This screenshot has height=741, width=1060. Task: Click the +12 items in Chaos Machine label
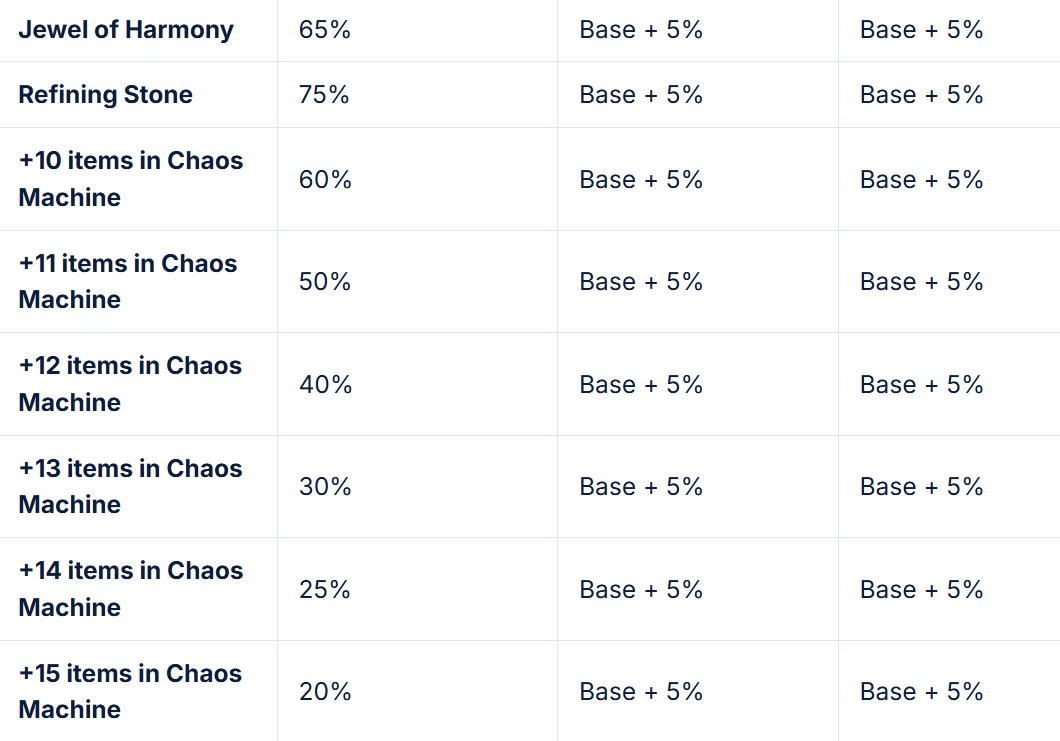coord(130,384)
